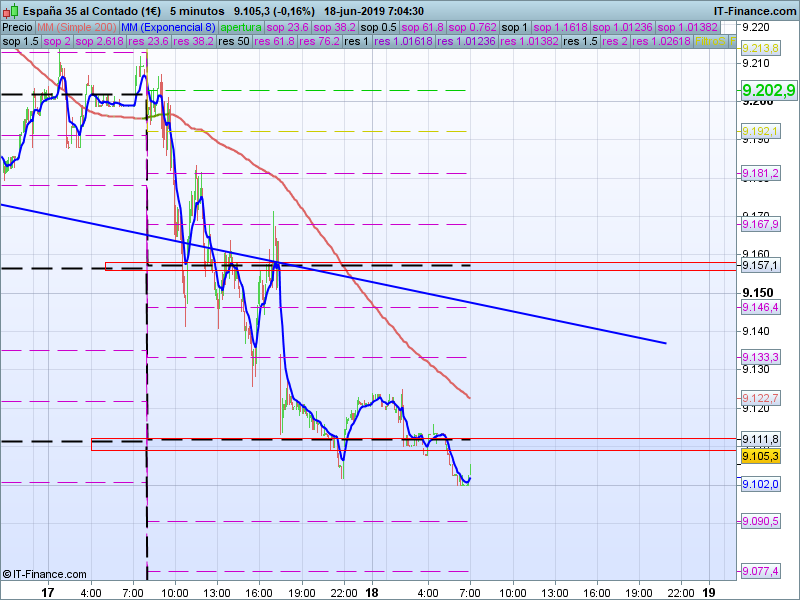Image resolution: width=800 pixels, height=600 pixels.
Task: Toggle the green apertura indicator label
Action: [x=242, y=27]
